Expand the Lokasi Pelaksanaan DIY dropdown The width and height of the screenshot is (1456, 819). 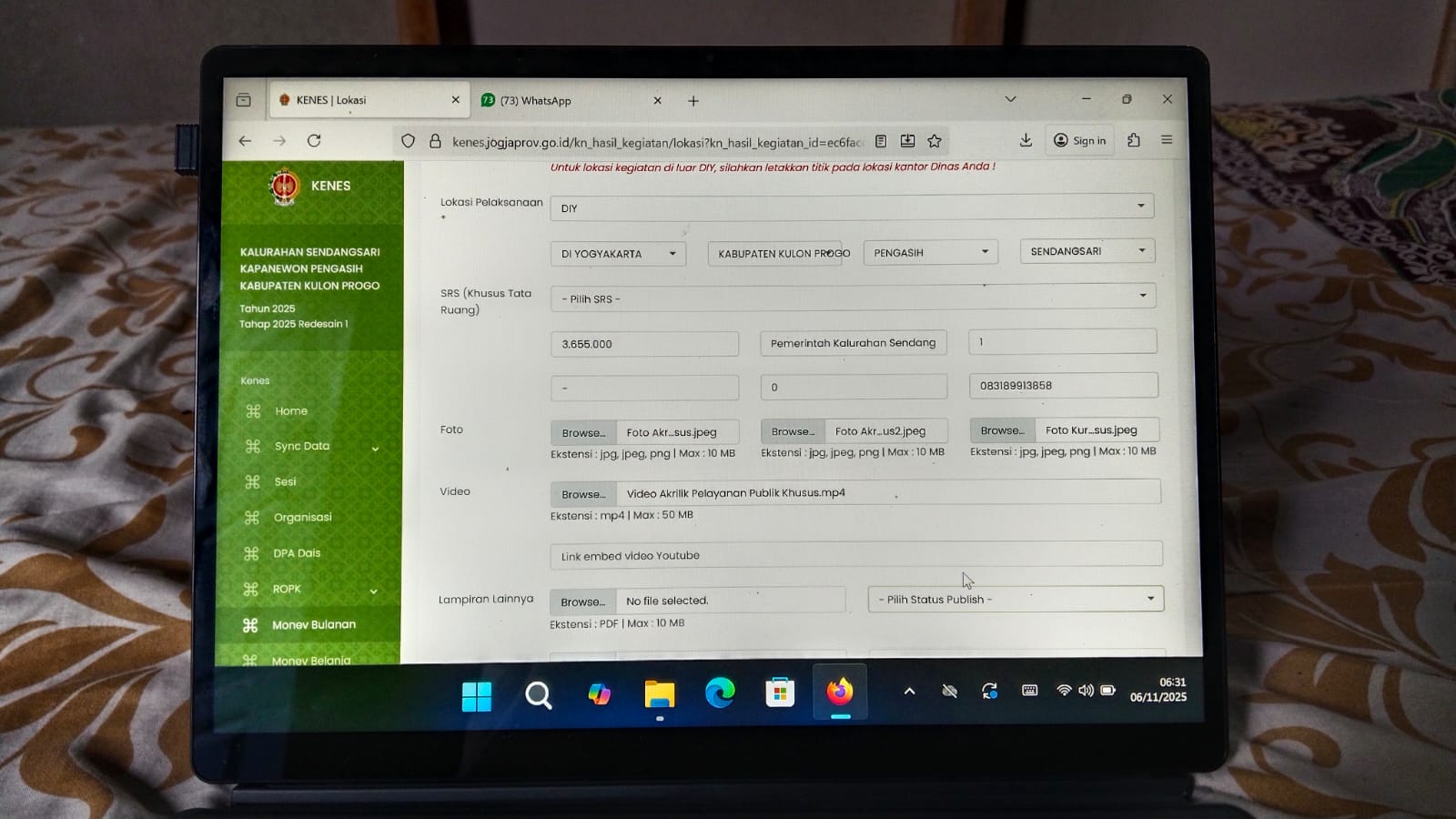click(852, 207)
